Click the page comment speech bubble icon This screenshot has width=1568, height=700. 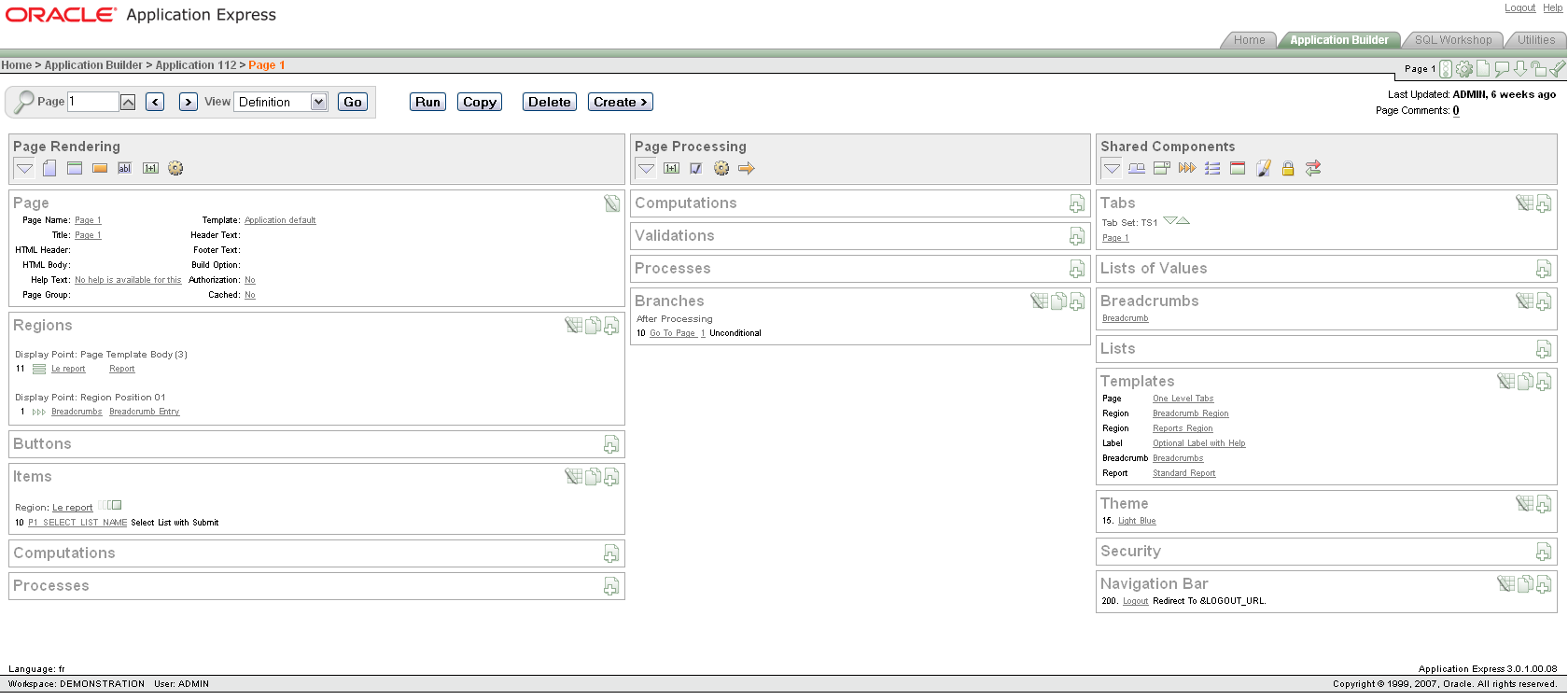coord(1502,69)
